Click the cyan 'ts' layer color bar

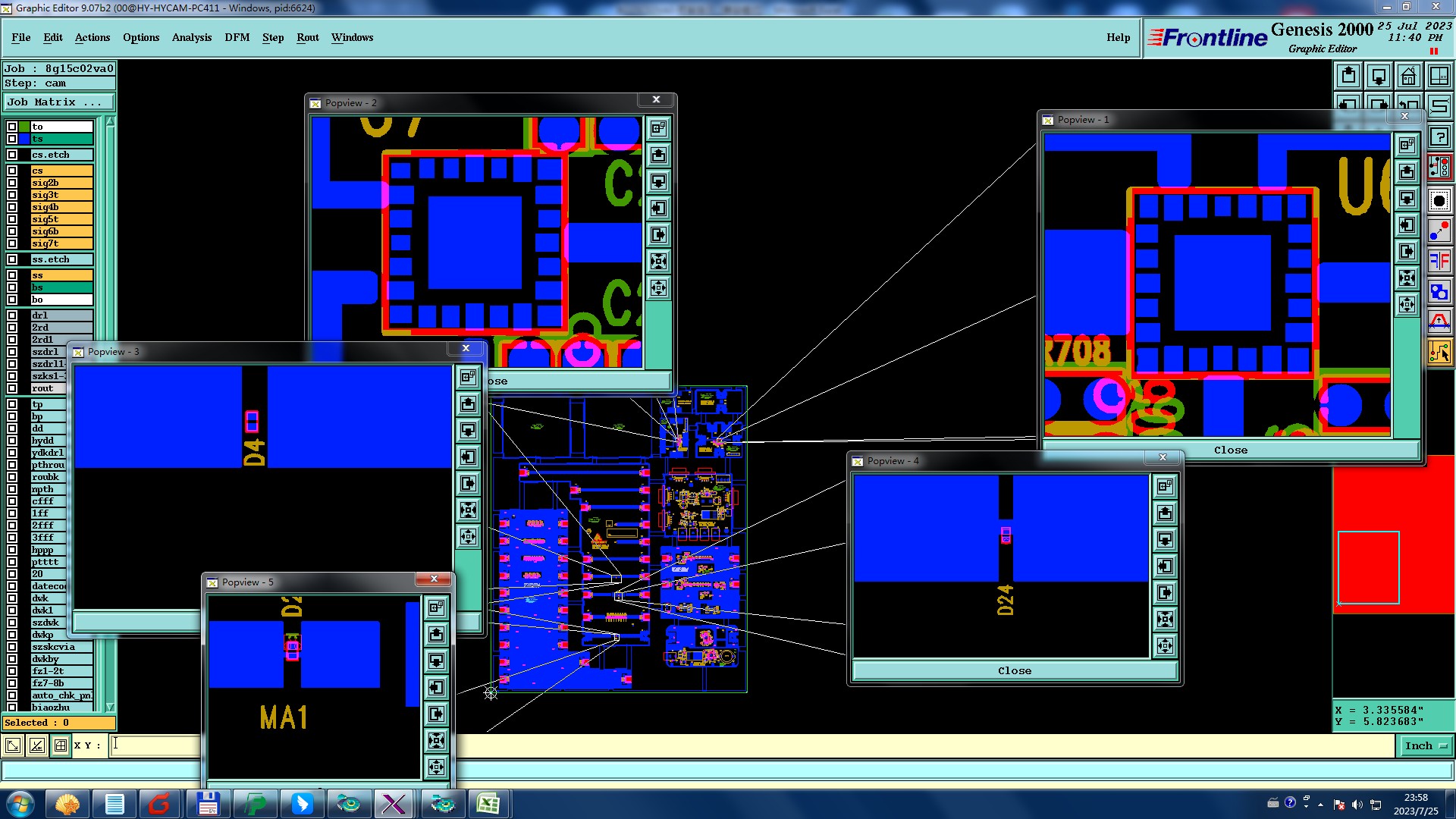tap(61, 139)
